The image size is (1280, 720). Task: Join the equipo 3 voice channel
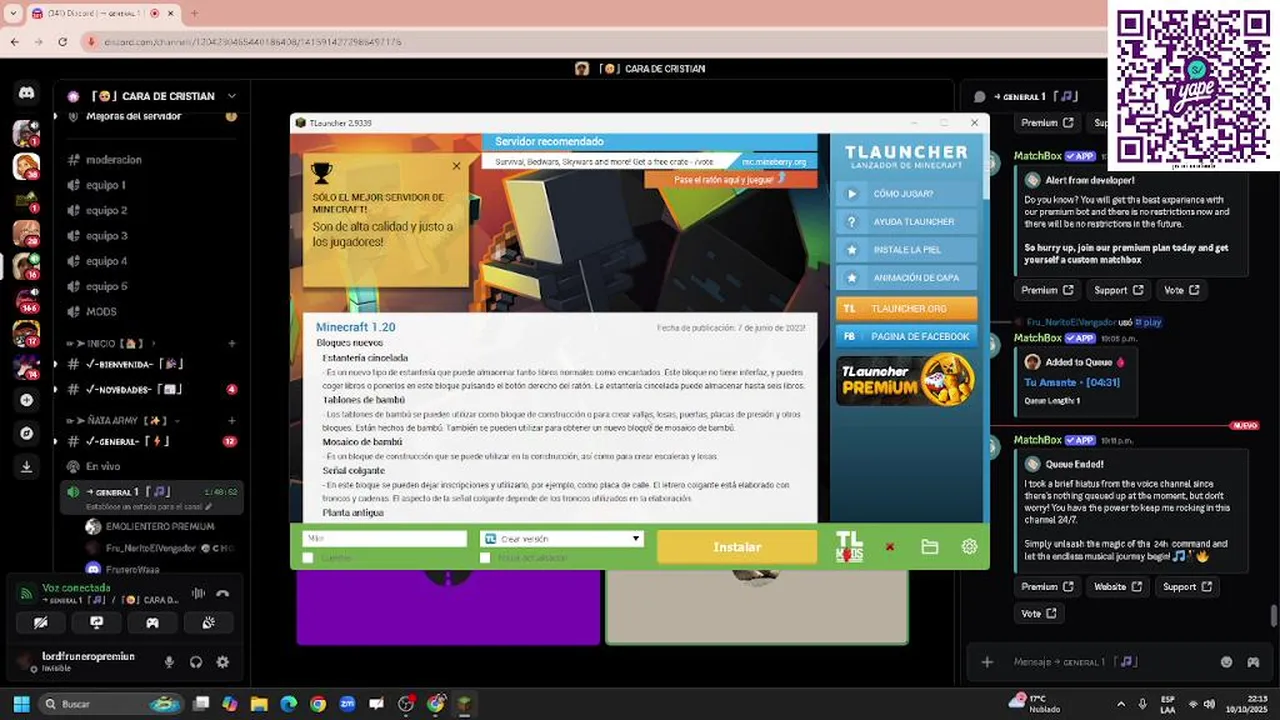point(106,236)
